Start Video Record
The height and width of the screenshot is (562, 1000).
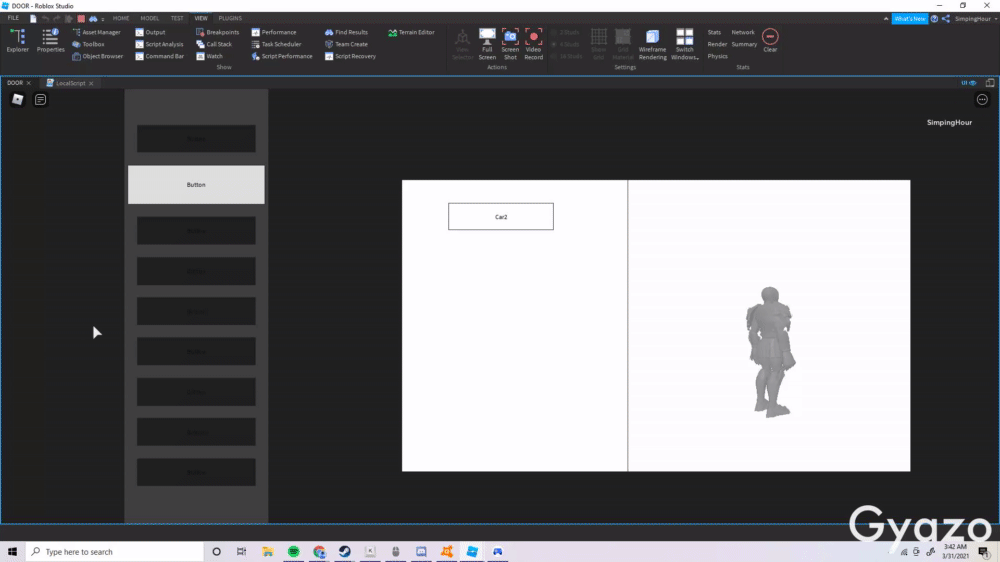click(533, 43)
